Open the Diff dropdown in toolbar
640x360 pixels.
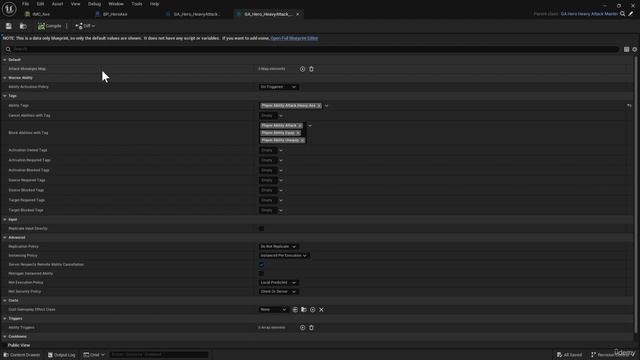(x=85, y=26)
